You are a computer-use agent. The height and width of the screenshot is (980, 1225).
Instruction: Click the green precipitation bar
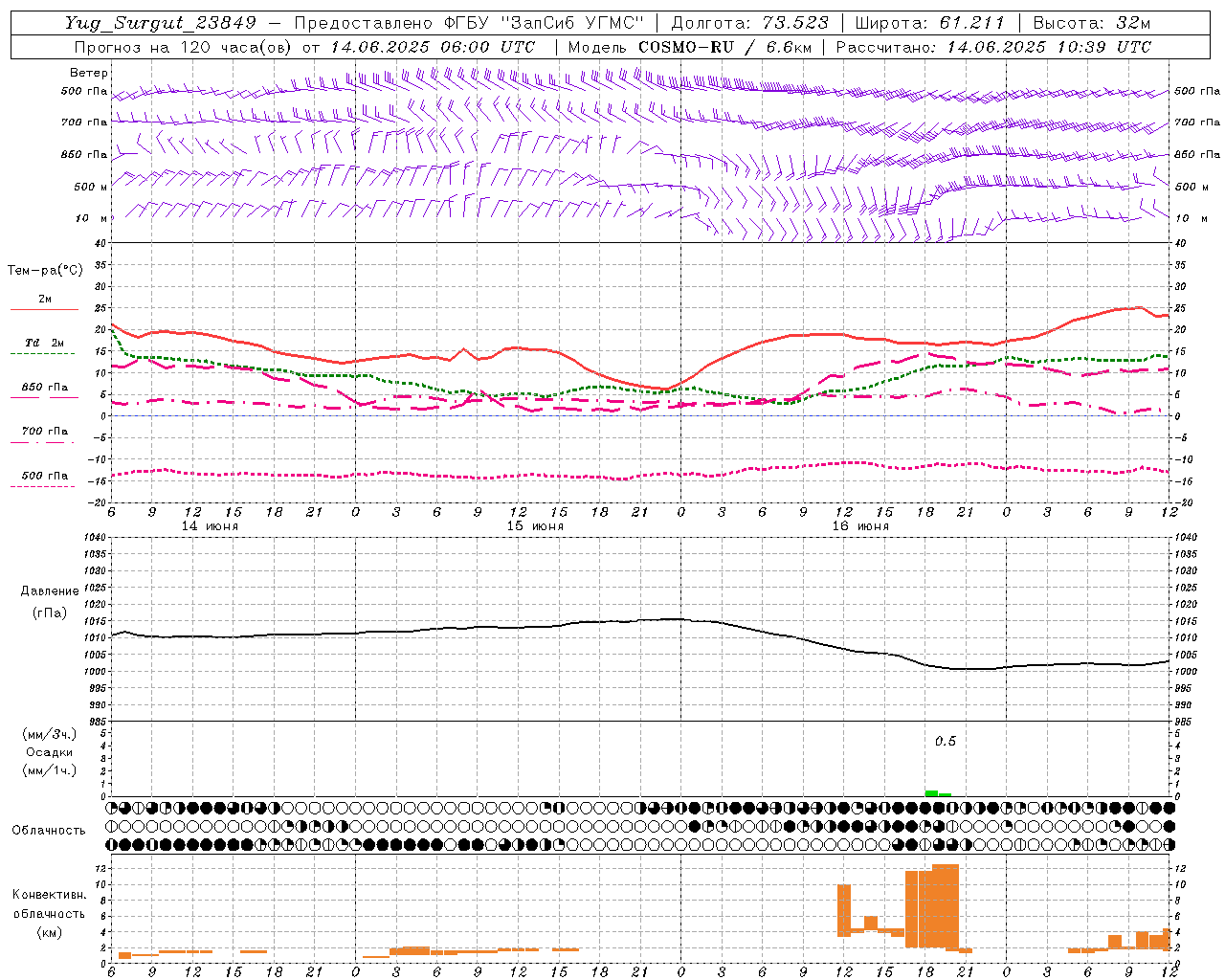point(931,793)
